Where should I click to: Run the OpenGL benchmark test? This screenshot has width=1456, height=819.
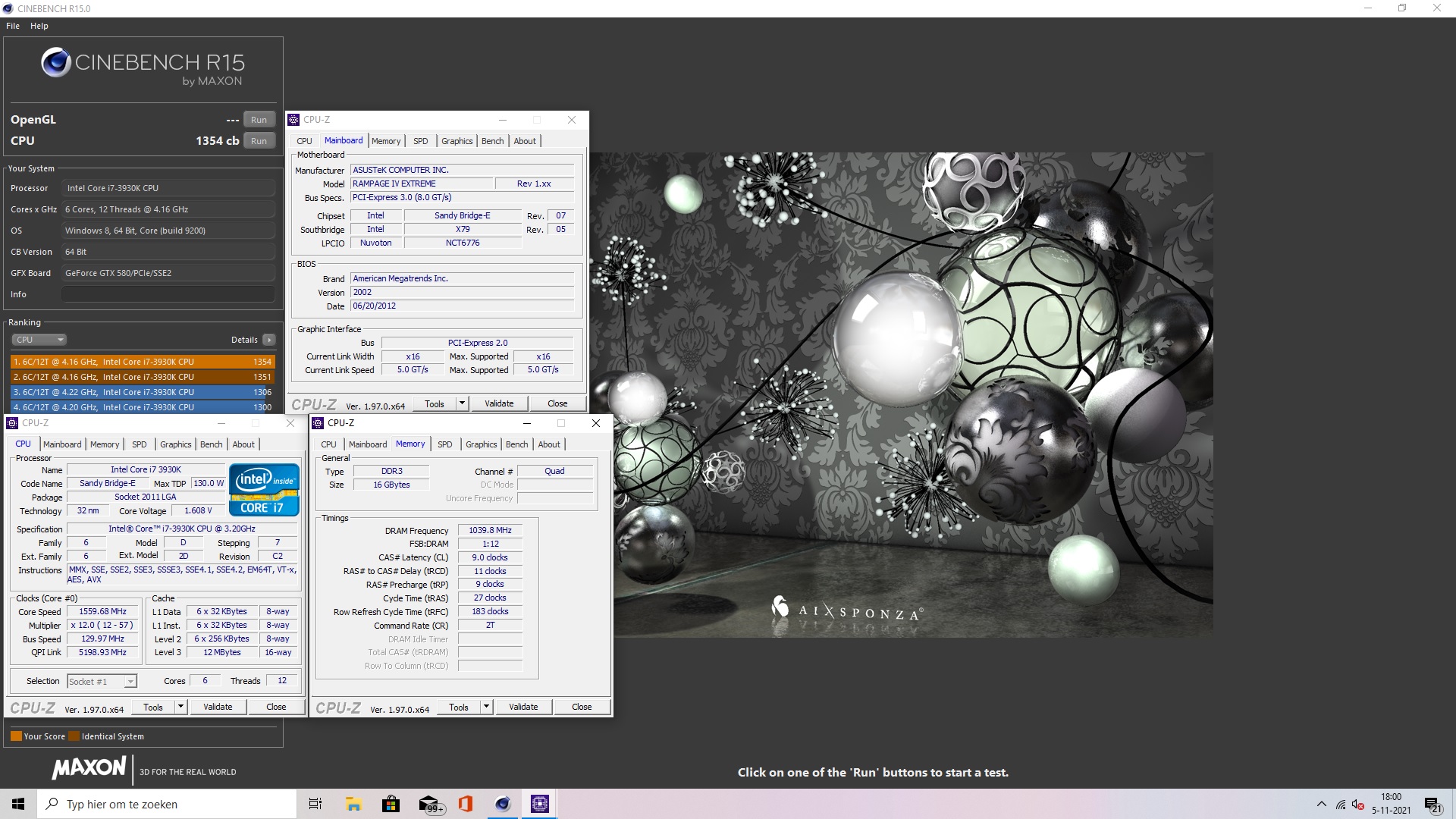259,120
